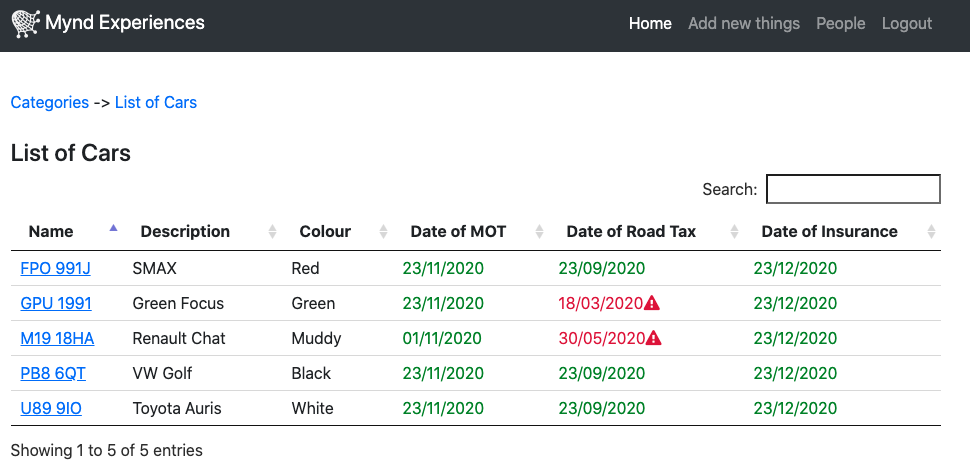
Task: Open the List of Cars breadcrumb
Action: click(x=156, y=102)
